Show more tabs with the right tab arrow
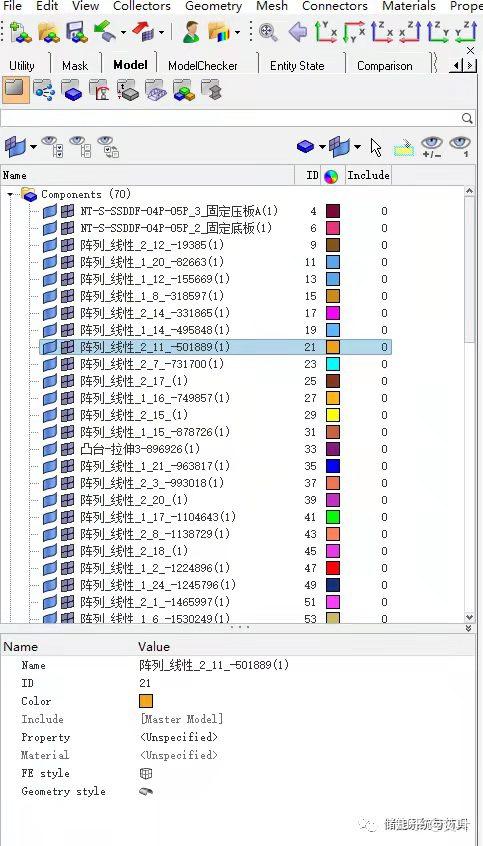Viewport: 483px width, 846px height. 471,66
